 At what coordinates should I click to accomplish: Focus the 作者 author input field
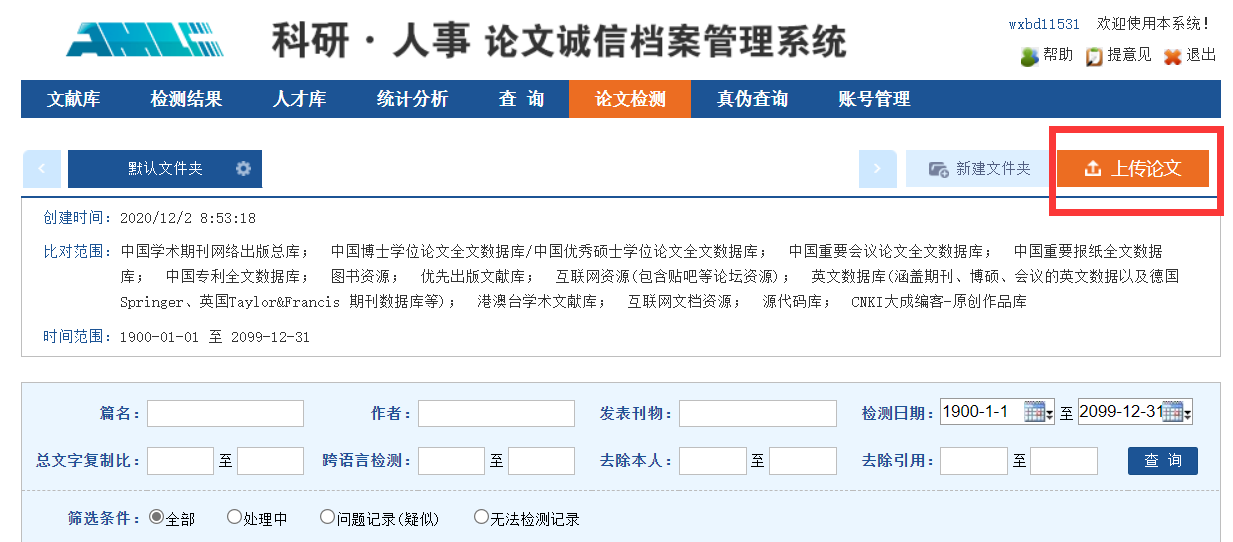(x=496, y=413)
